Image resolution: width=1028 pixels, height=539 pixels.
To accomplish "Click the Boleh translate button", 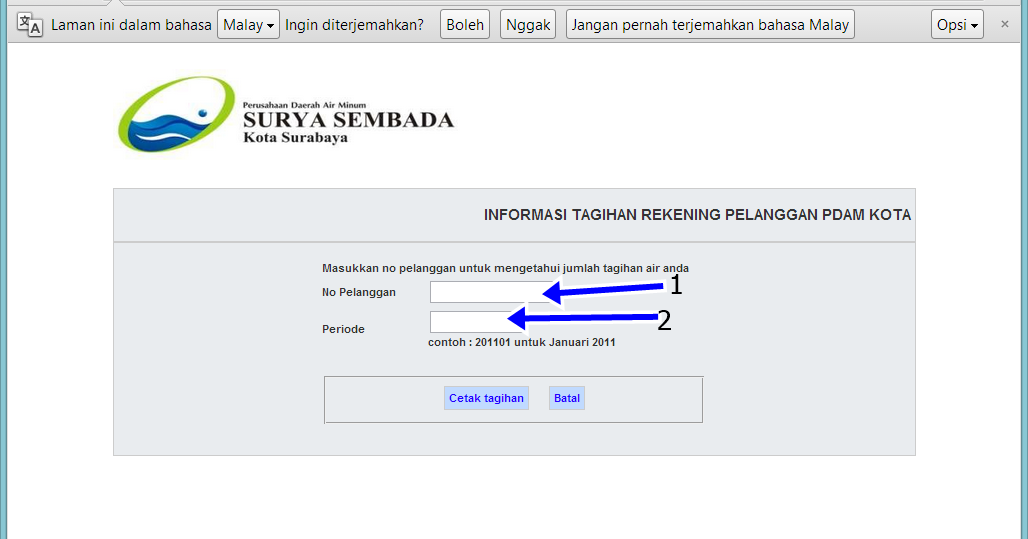I will click(465, 25).
